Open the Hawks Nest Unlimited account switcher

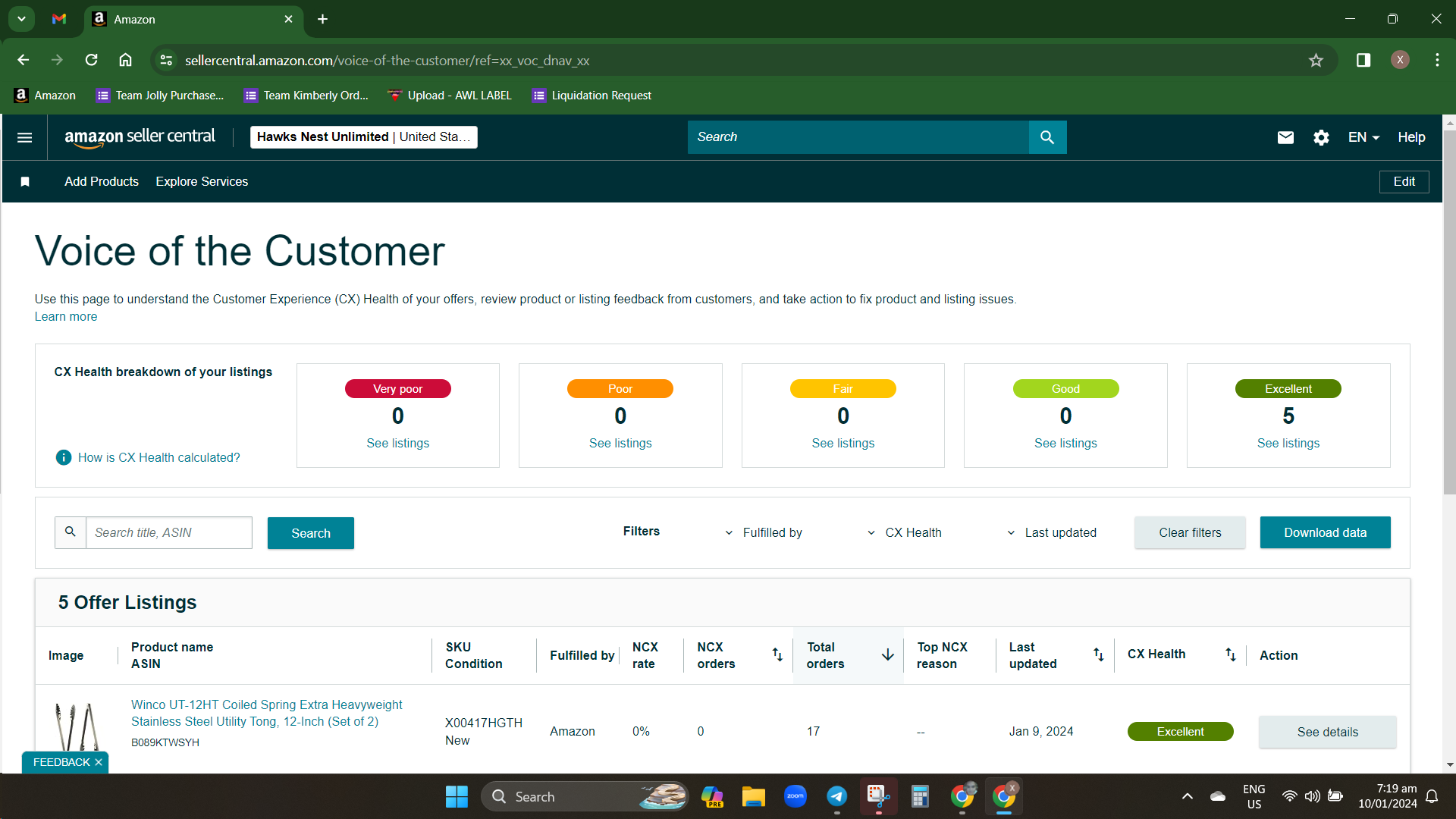(x=364, y=137)
